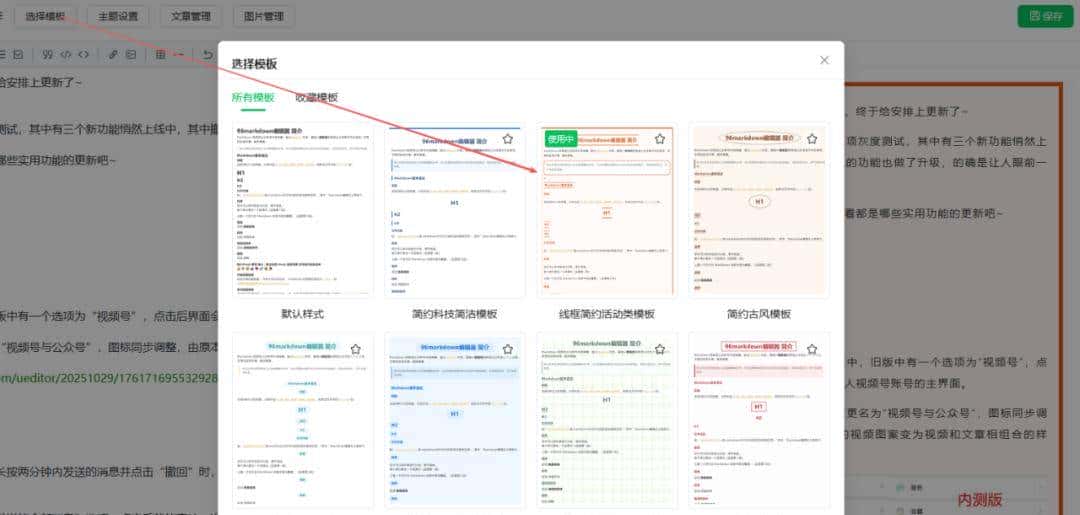Click the green 使用中 badge
The image size is (1080, 515).
pos(561,138)
